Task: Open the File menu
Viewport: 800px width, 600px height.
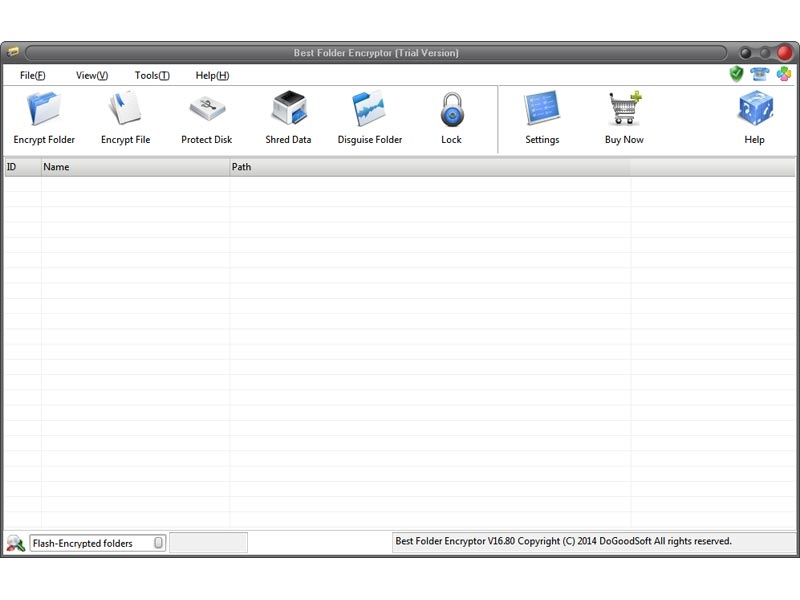Action: click(33, 75)
